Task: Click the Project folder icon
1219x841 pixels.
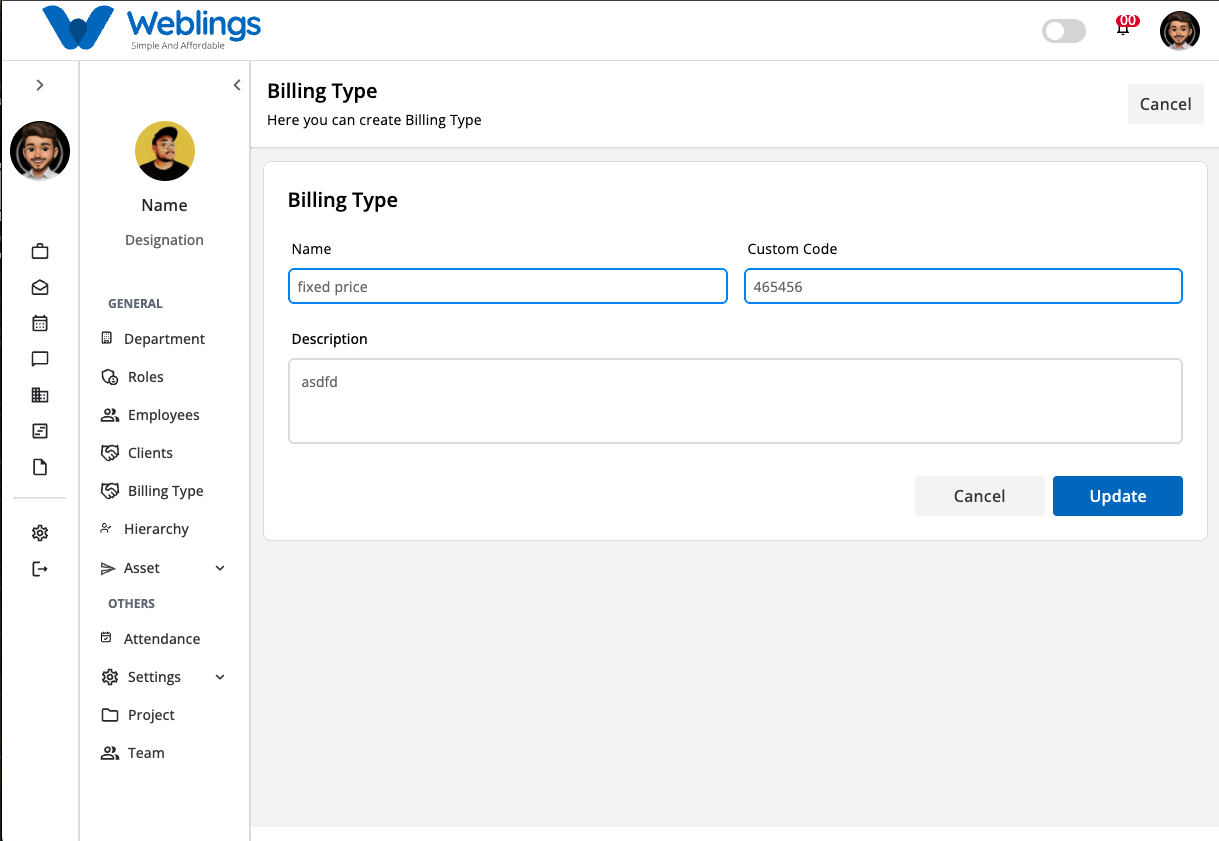Action: [110, 715]
